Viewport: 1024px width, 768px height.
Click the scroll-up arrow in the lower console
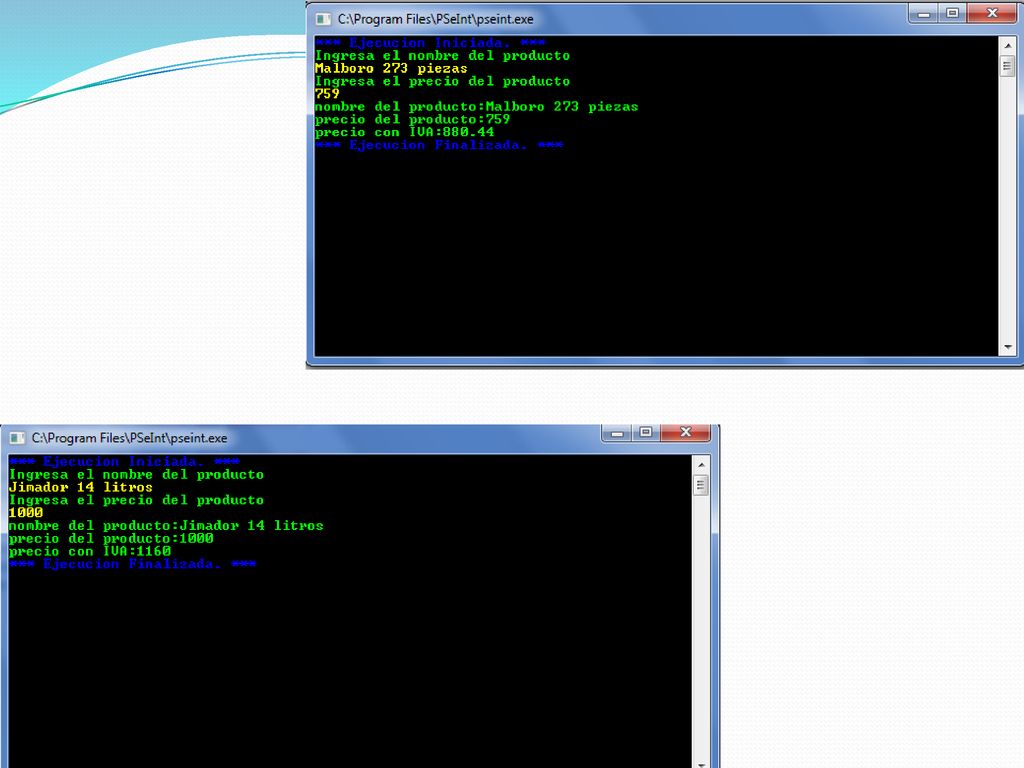pyautogui.click(x=701, y=465)
